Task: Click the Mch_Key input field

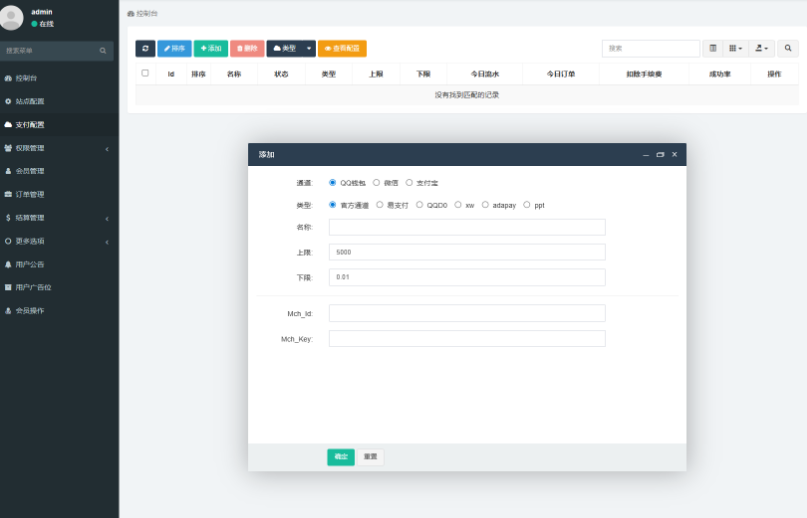Action: pos(467,339)
